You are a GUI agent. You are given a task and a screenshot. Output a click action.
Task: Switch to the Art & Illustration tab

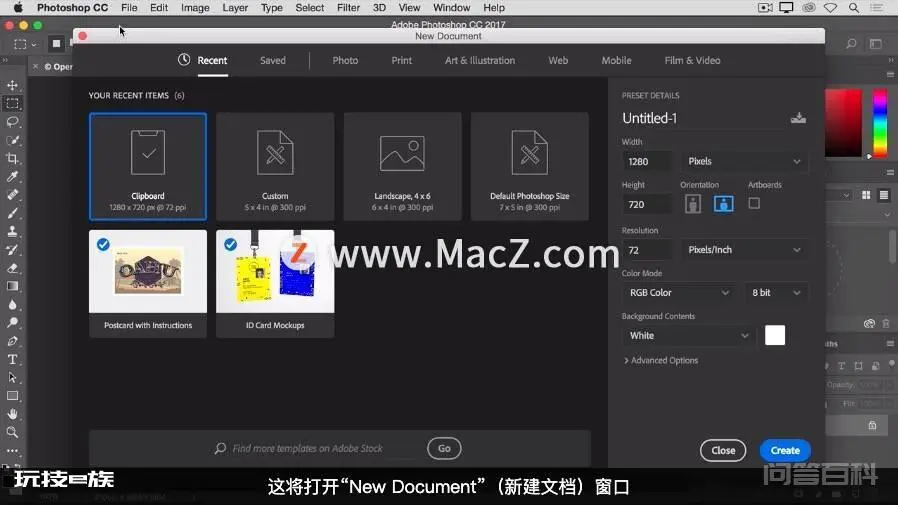(x=480, y=60)
